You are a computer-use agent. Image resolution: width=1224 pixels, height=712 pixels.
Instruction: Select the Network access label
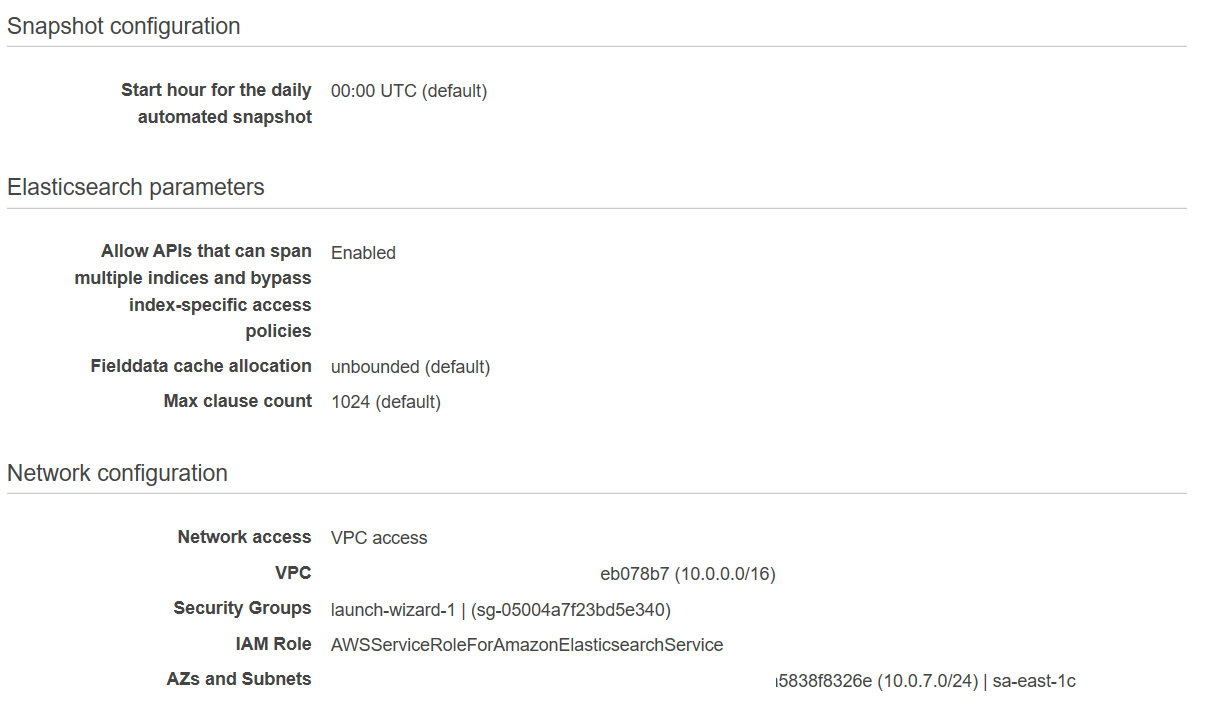(x=244, y=537)
